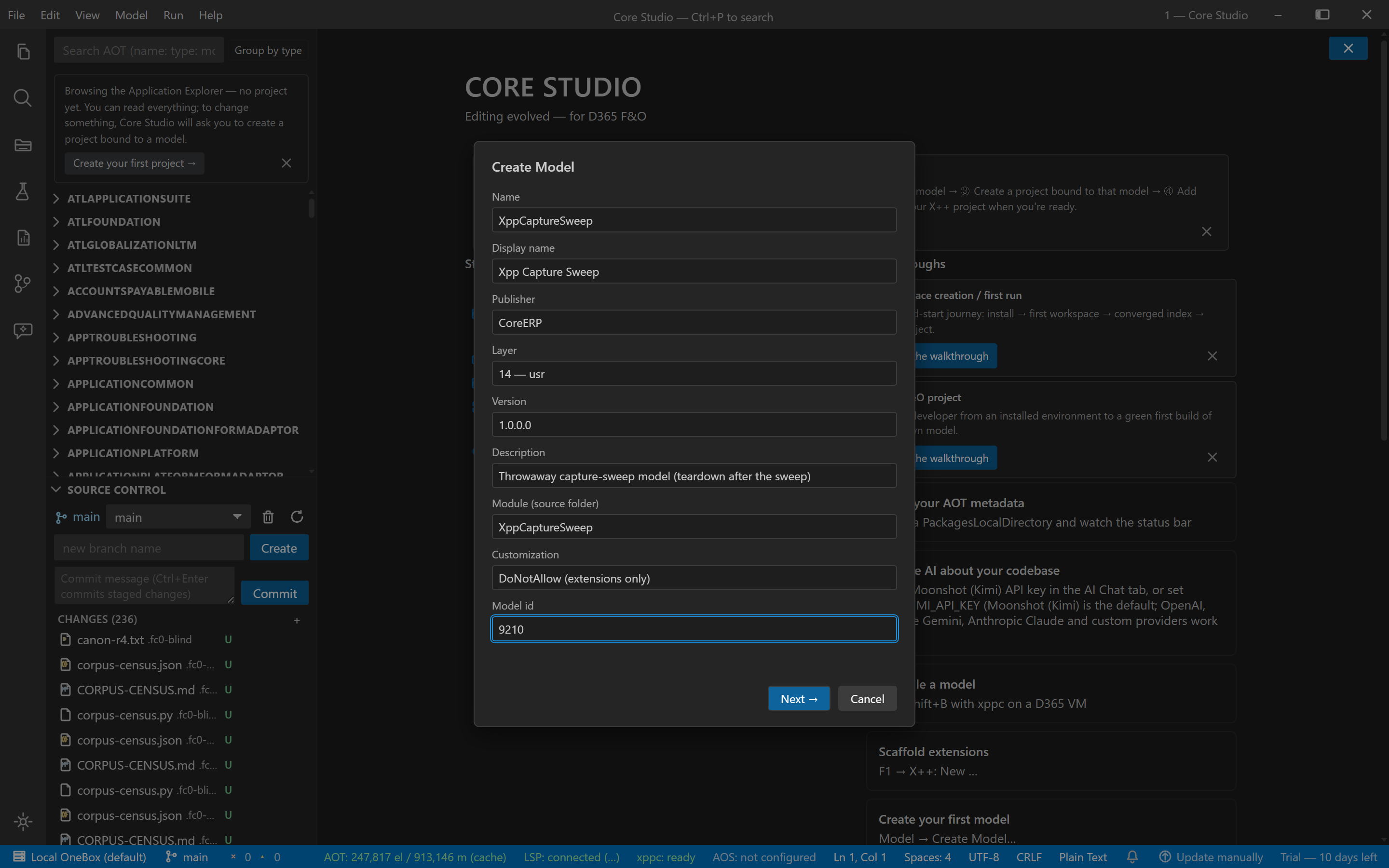
Task: Refresh source control with the reload icon
Action: click(x=297, y=516)
